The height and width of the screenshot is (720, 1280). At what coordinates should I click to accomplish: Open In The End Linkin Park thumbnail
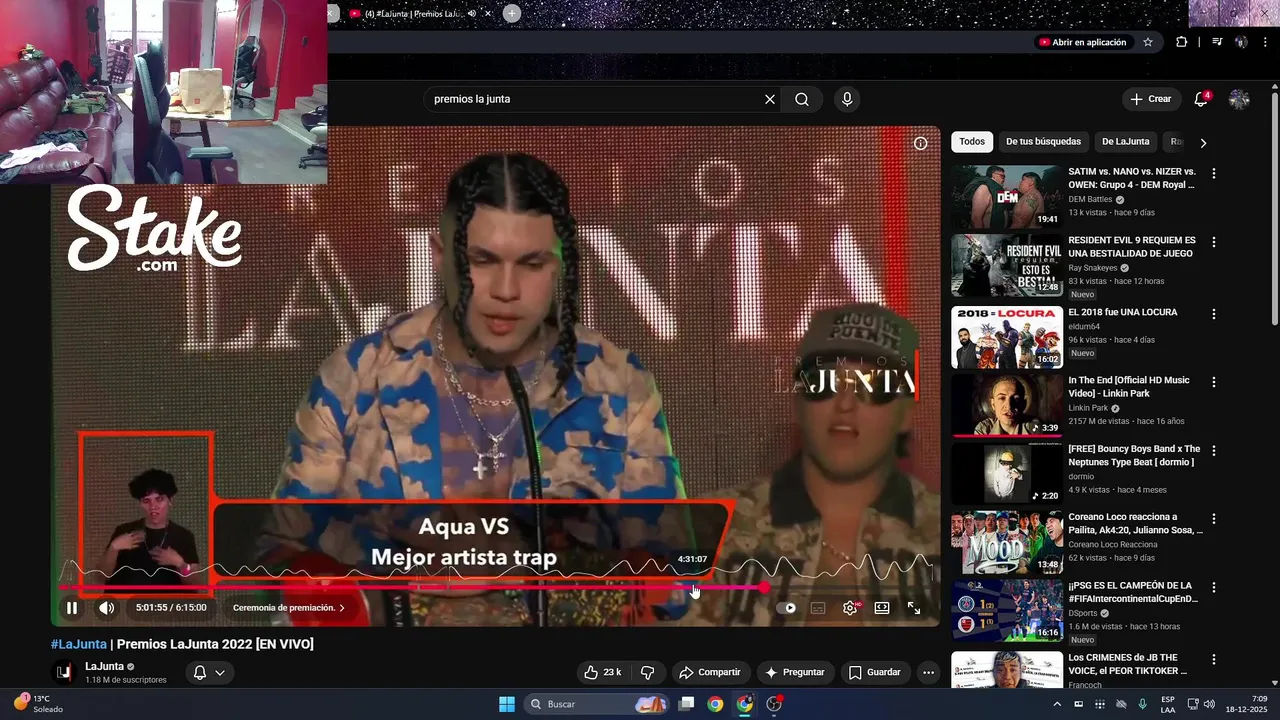point(1007,405)
